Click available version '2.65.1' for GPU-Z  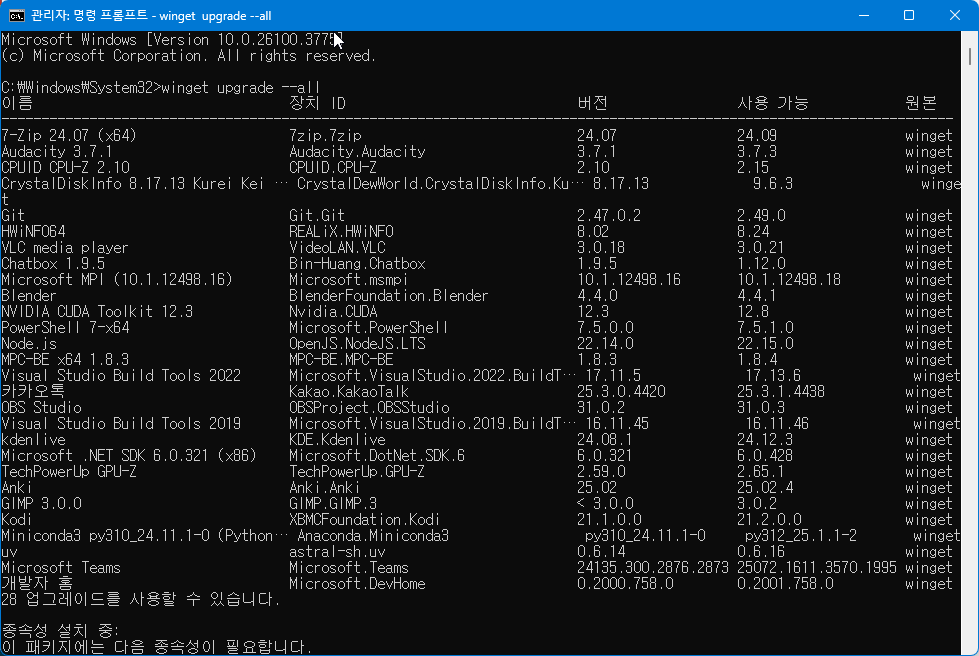[761, 472]
